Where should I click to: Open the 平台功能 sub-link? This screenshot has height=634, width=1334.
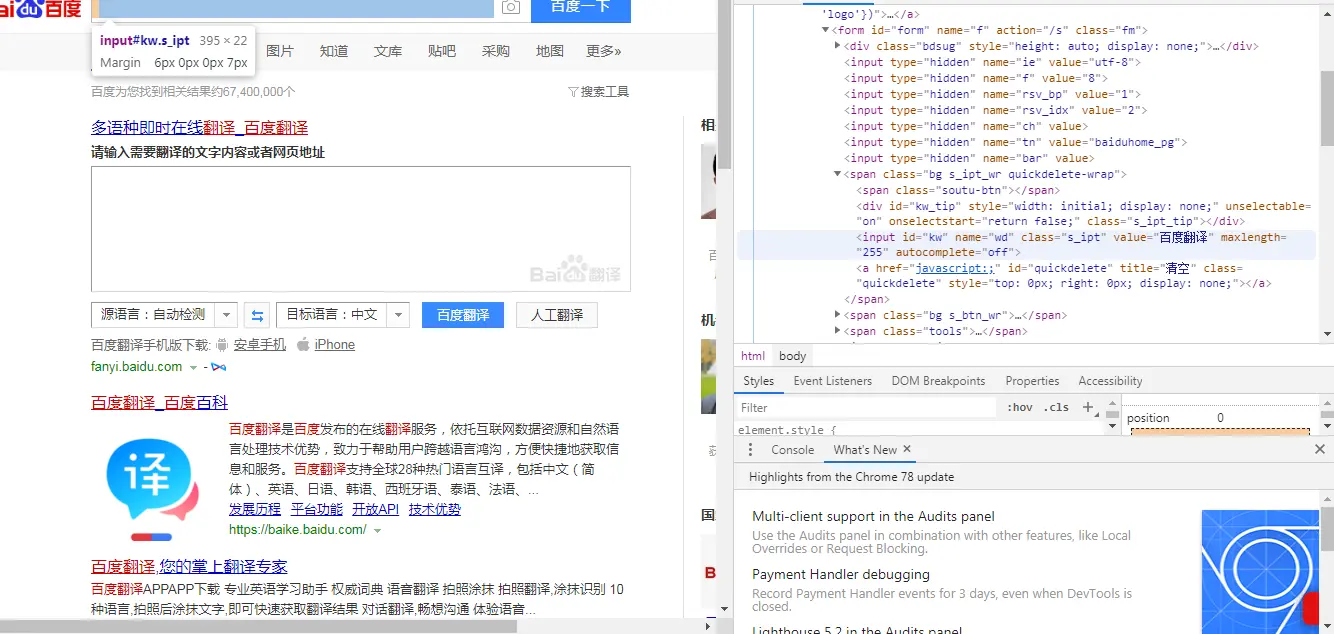point(317,510)
